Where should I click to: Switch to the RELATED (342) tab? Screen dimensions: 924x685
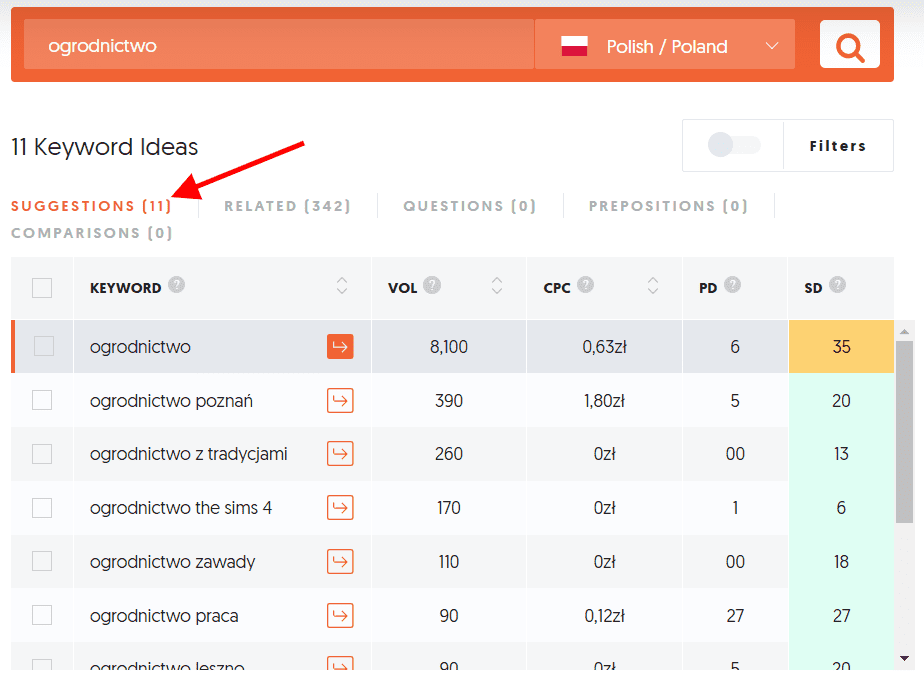287,205
